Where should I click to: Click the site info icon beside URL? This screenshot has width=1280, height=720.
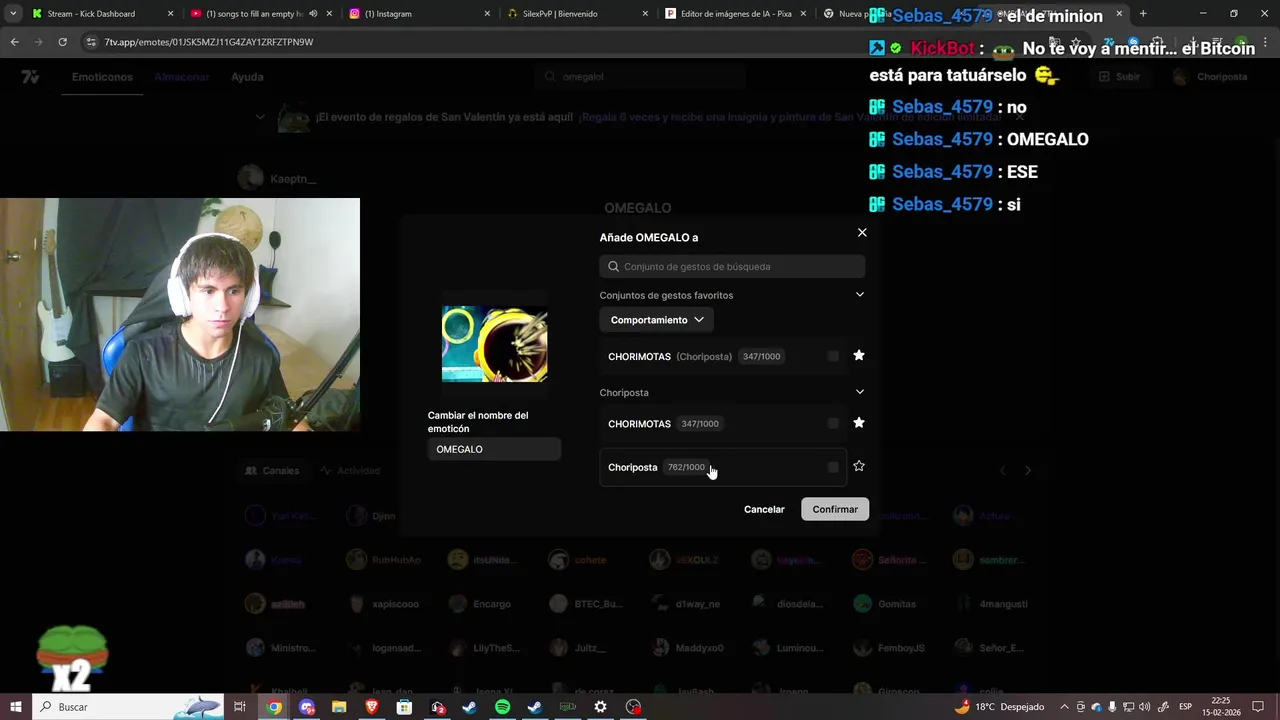(x=92, y=42)
